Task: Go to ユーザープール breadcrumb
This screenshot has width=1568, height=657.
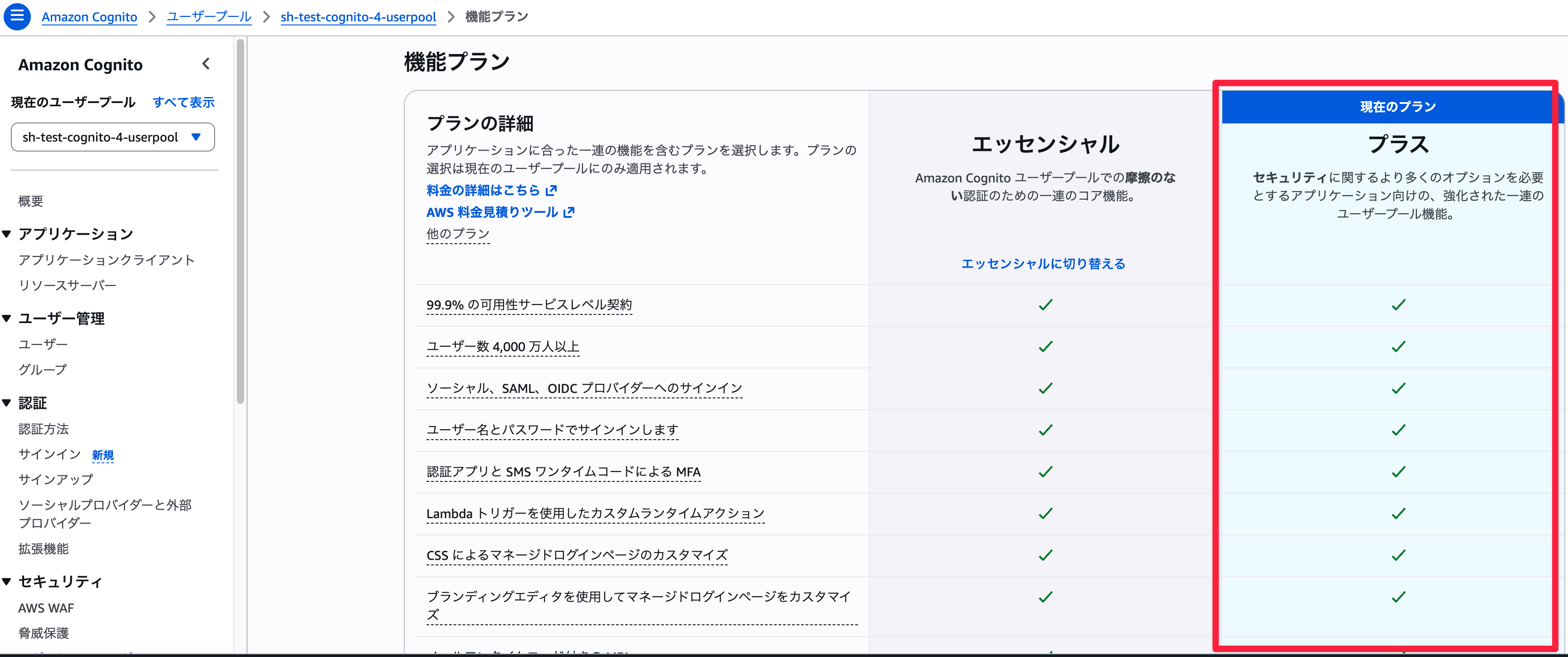Action: pyautogui.click(x=209, y=17)
